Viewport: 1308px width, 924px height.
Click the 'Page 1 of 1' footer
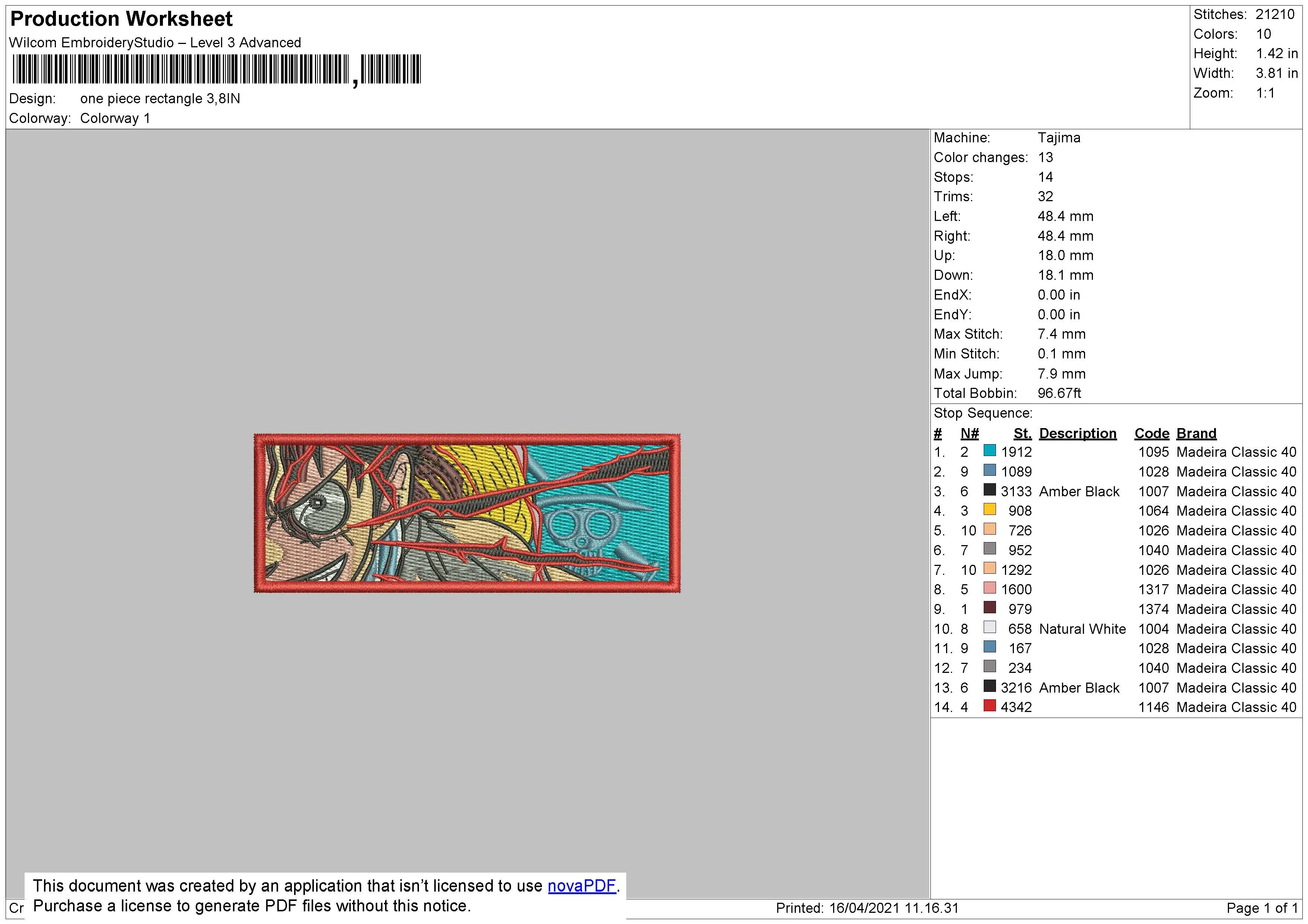tap(1262, 908)
